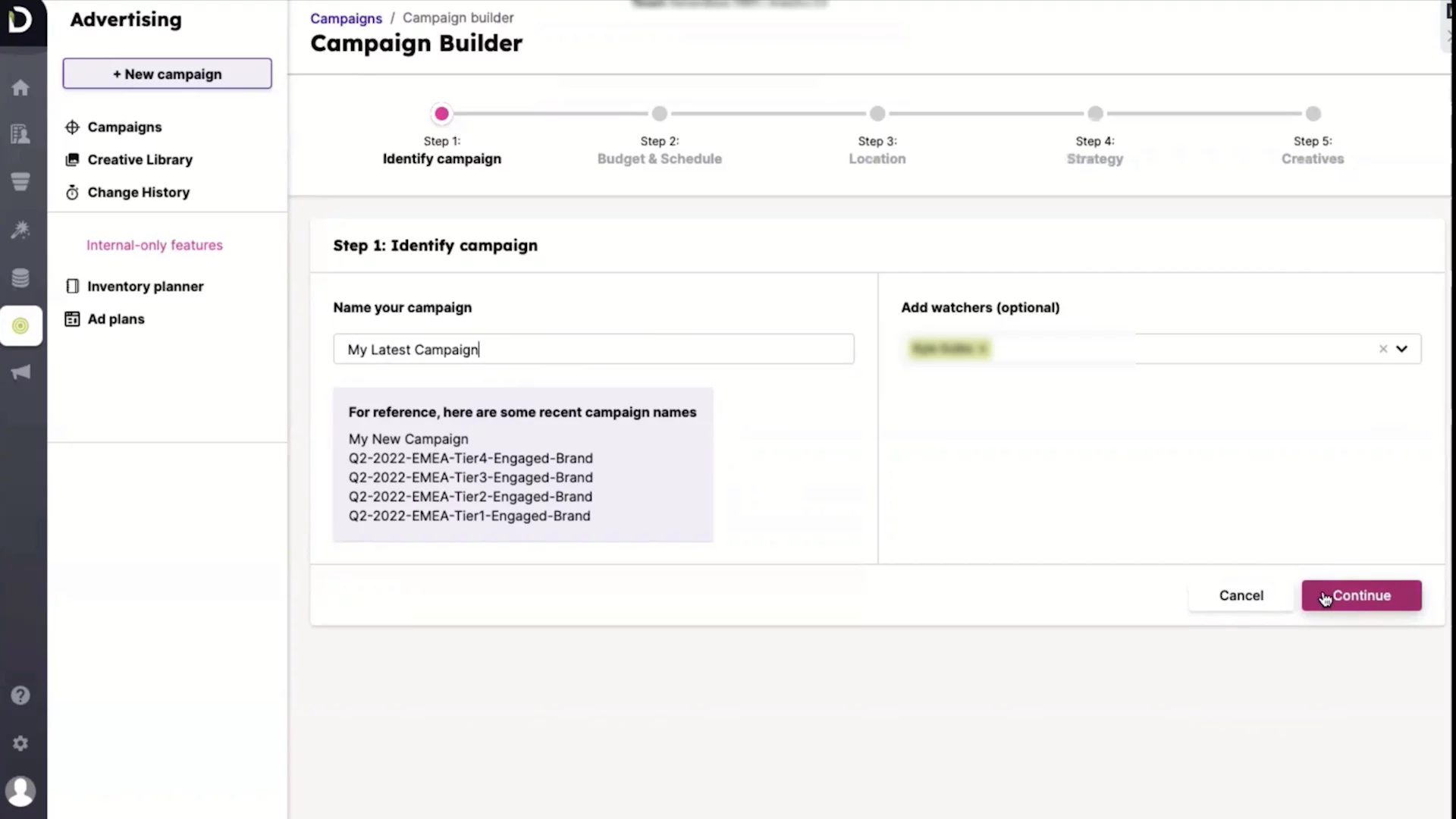Open the home icon in left rail
The image size is (1456, 819).
point(20,88)
